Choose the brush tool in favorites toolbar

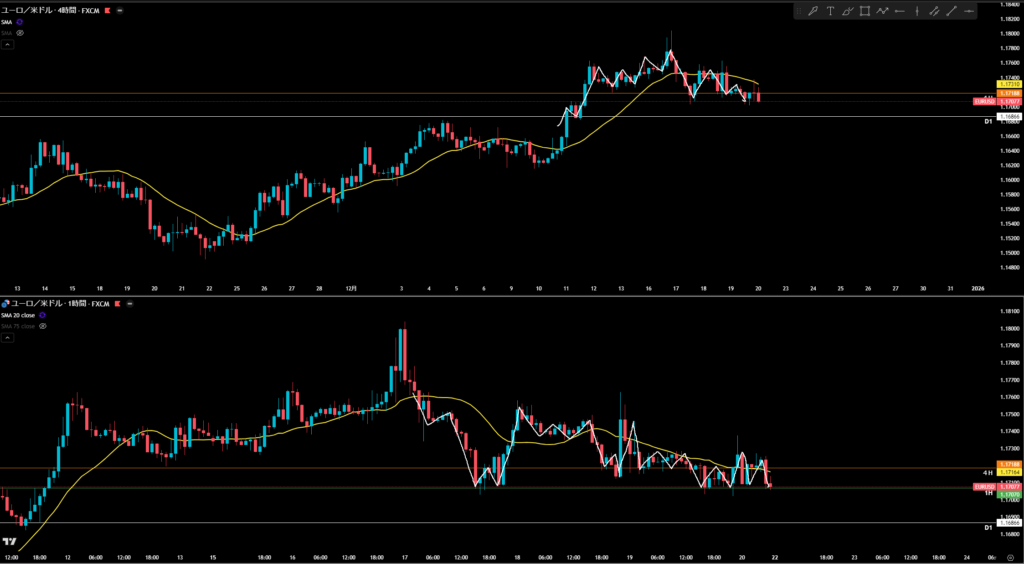tap(848, 11)
